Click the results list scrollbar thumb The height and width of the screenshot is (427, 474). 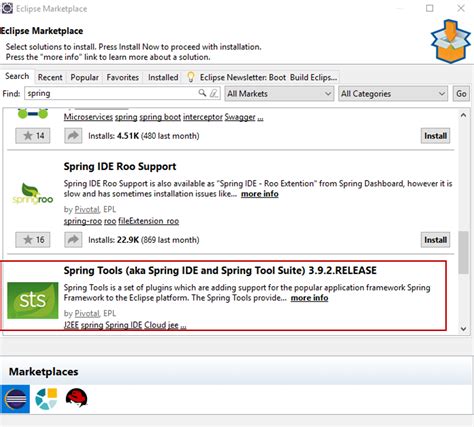463,252
